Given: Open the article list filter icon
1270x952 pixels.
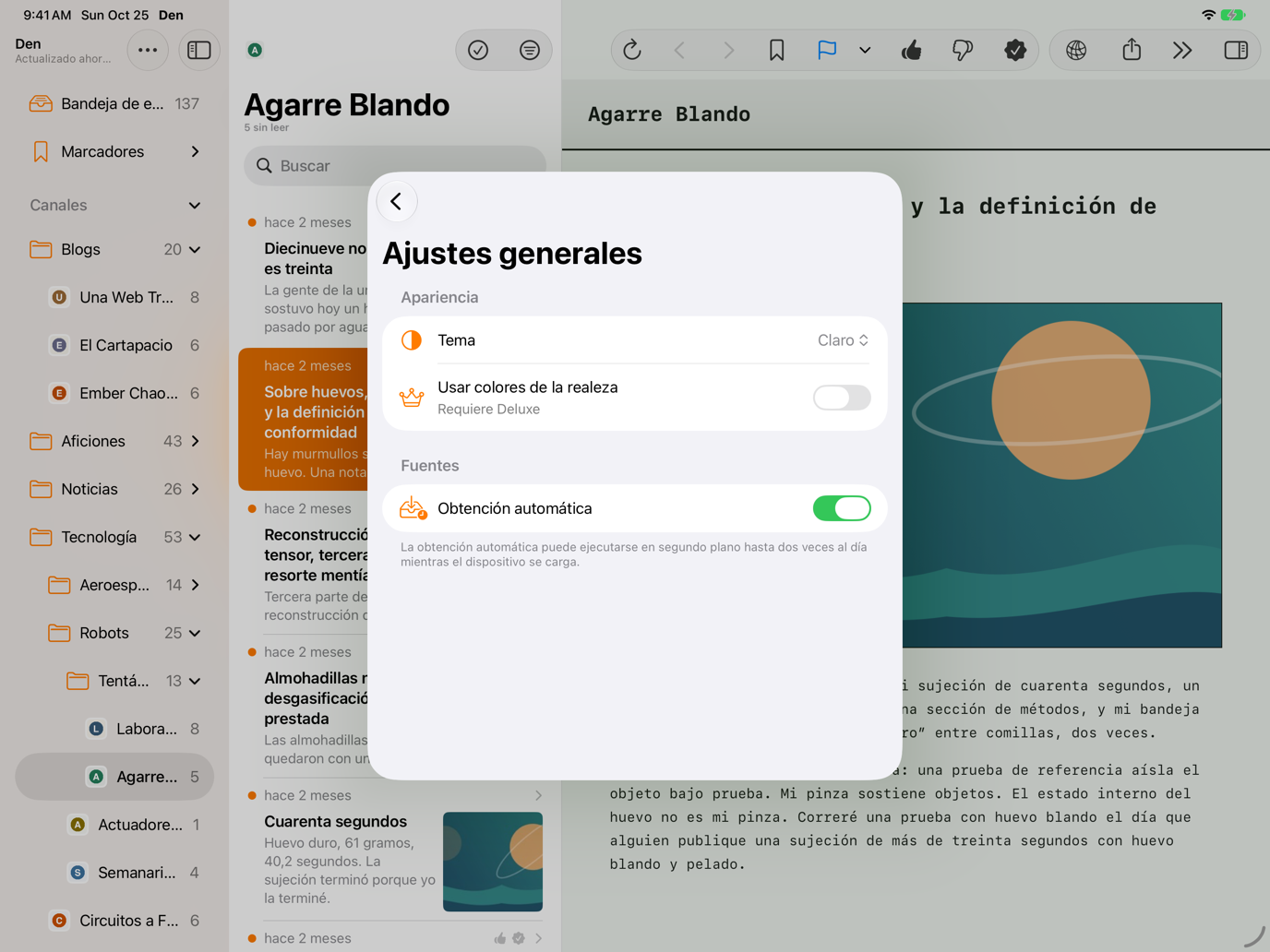Looking at the screenshot, I should (x=530, y=50).
